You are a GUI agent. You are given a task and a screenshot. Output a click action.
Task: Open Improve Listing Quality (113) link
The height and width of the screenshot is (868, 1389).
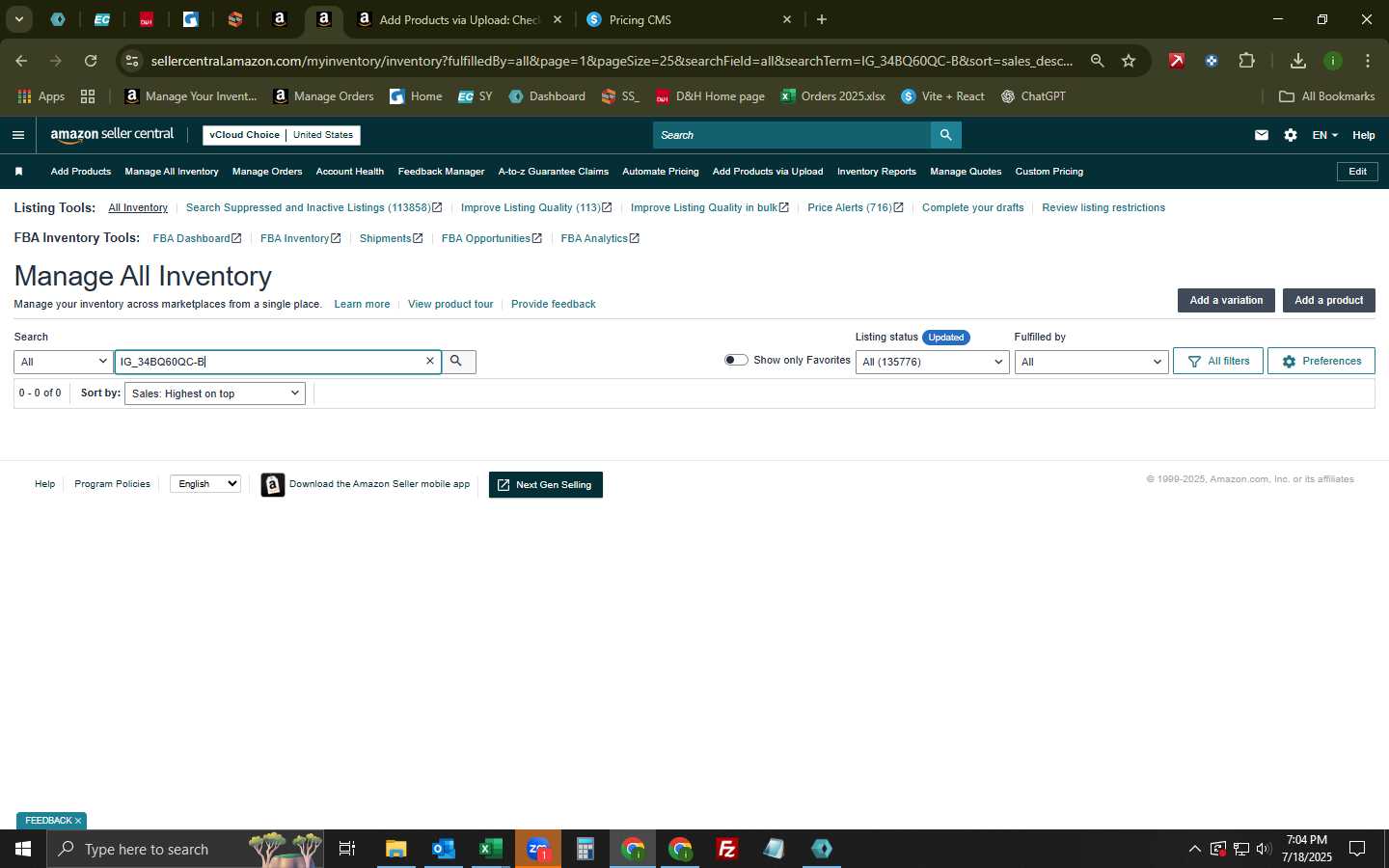point(536,207)
